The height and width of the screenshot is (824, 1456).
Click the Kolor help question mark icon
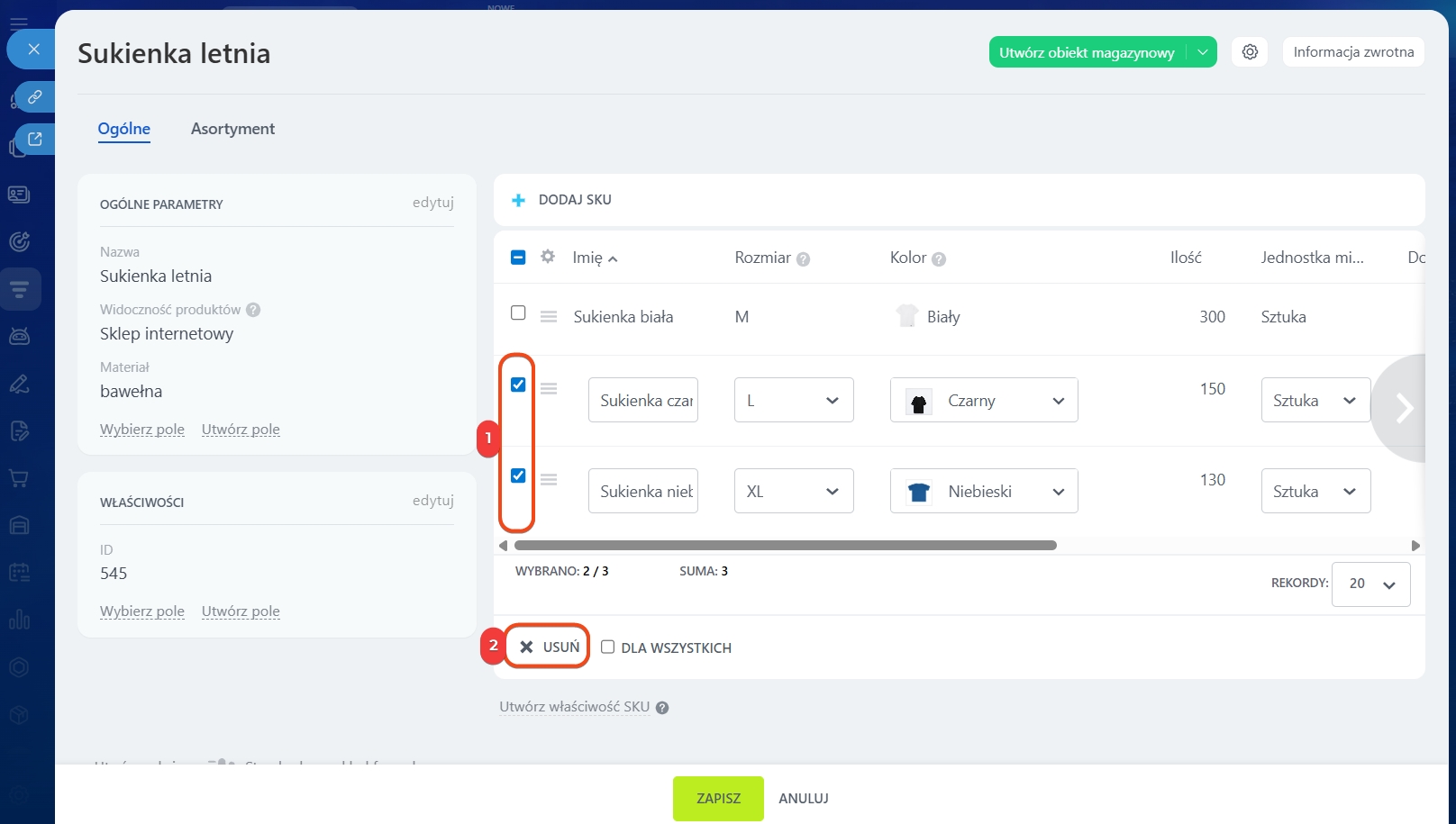coord(938,259)
